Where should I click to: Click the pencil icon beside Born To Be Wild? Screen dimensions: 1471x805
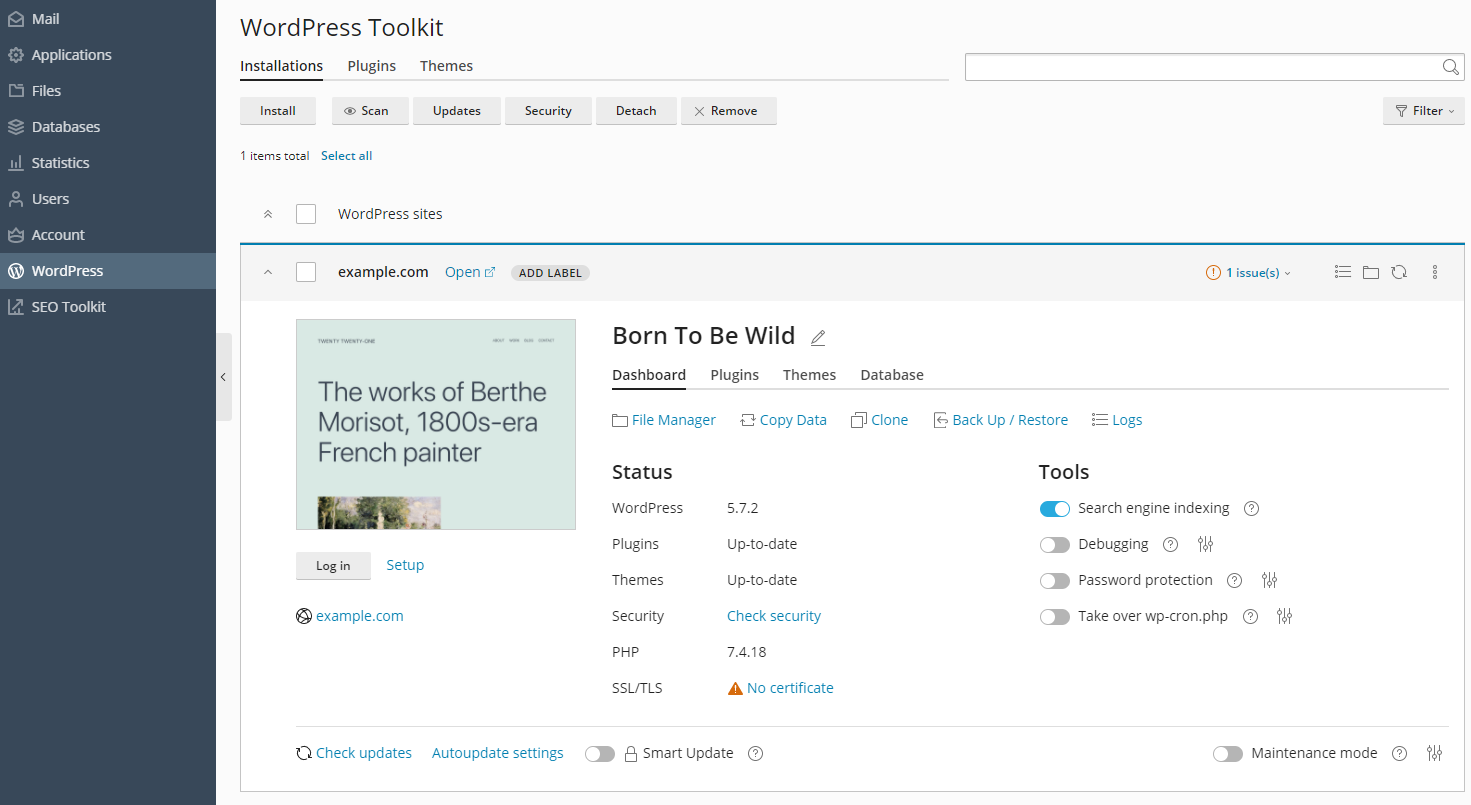click(818, 338)
